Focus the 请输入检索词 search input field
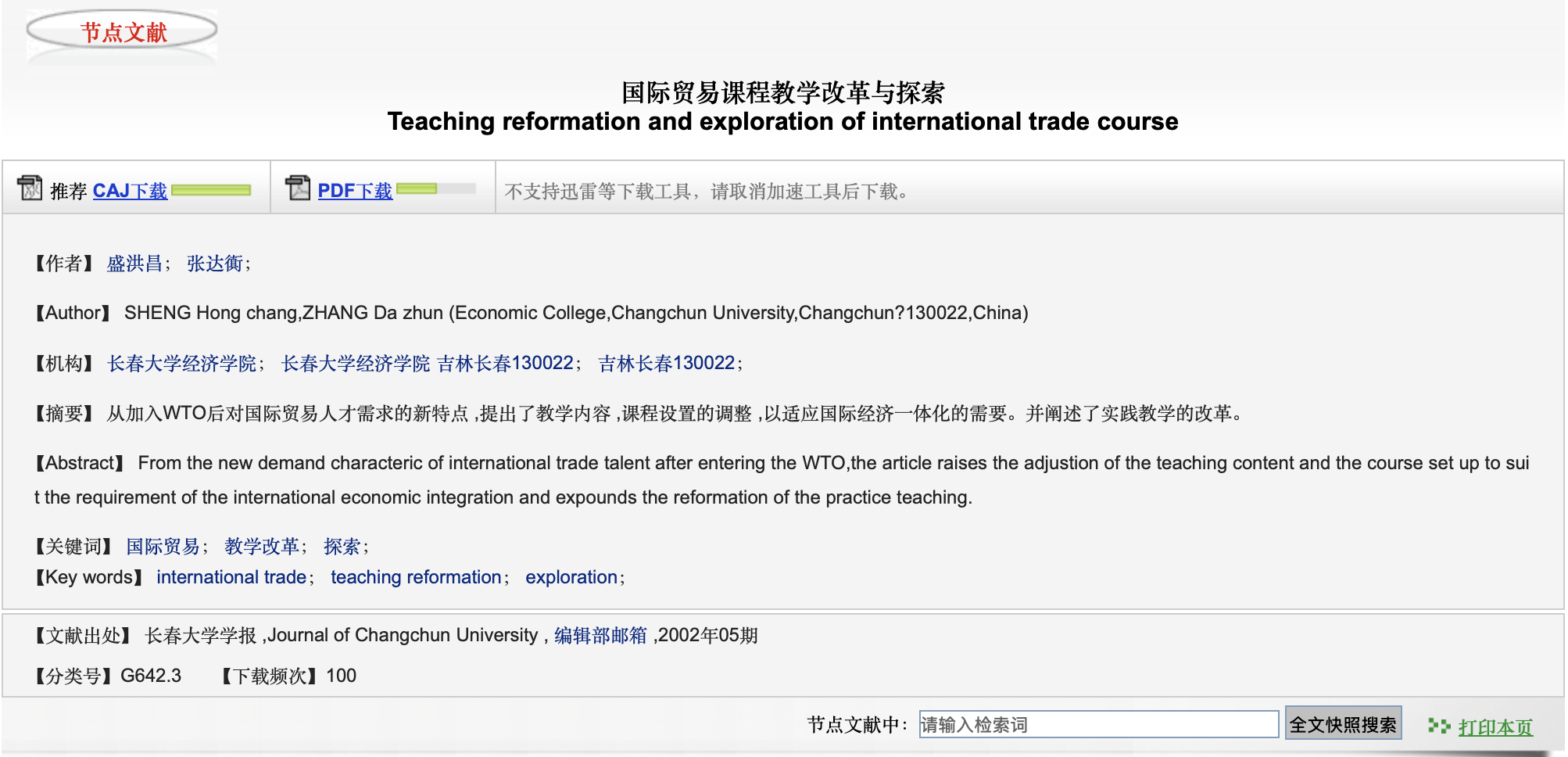 tap(1098, 725)
